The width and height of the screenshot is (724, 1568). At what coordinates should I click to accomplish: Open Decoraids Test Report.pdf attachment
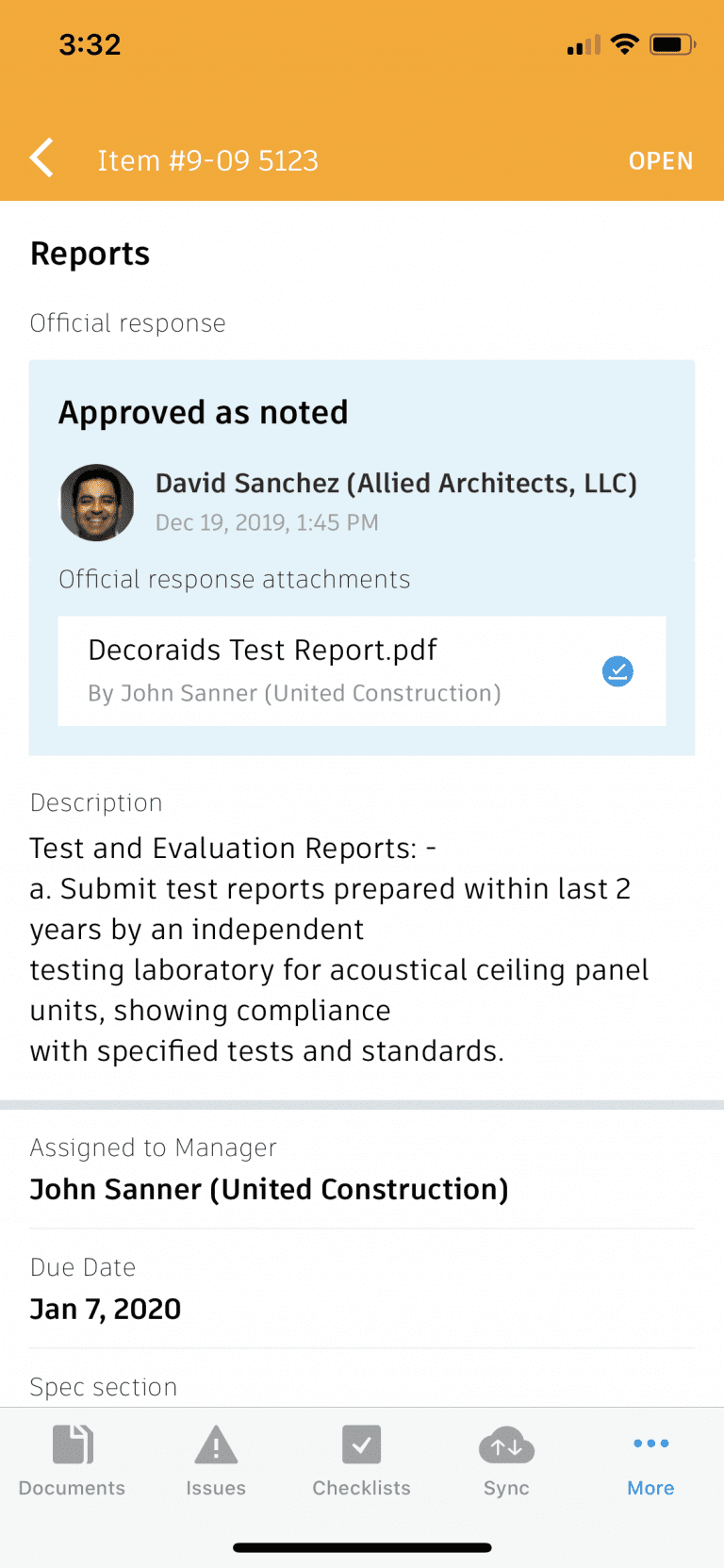point(264,651)
